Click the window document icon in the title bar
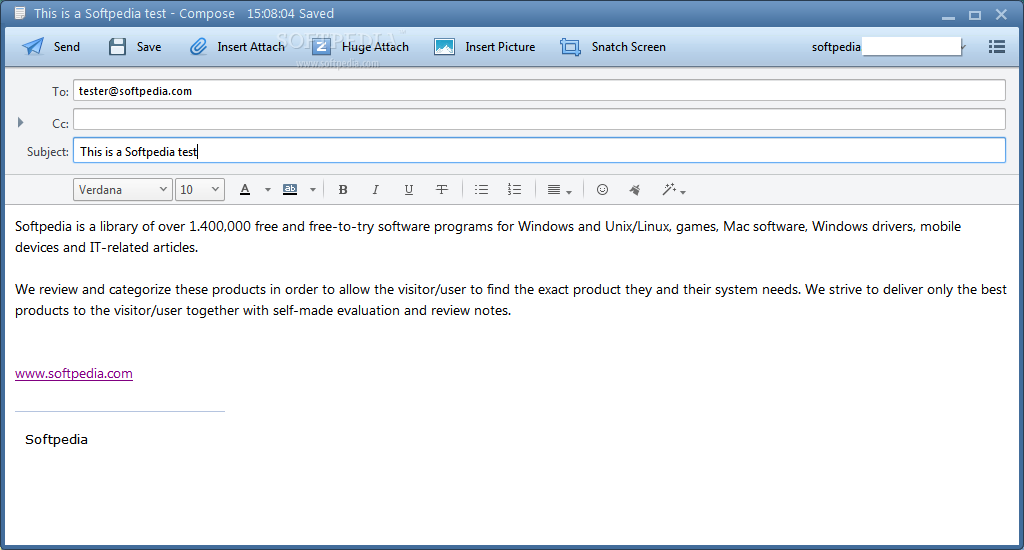 click(x=20, y=13)
